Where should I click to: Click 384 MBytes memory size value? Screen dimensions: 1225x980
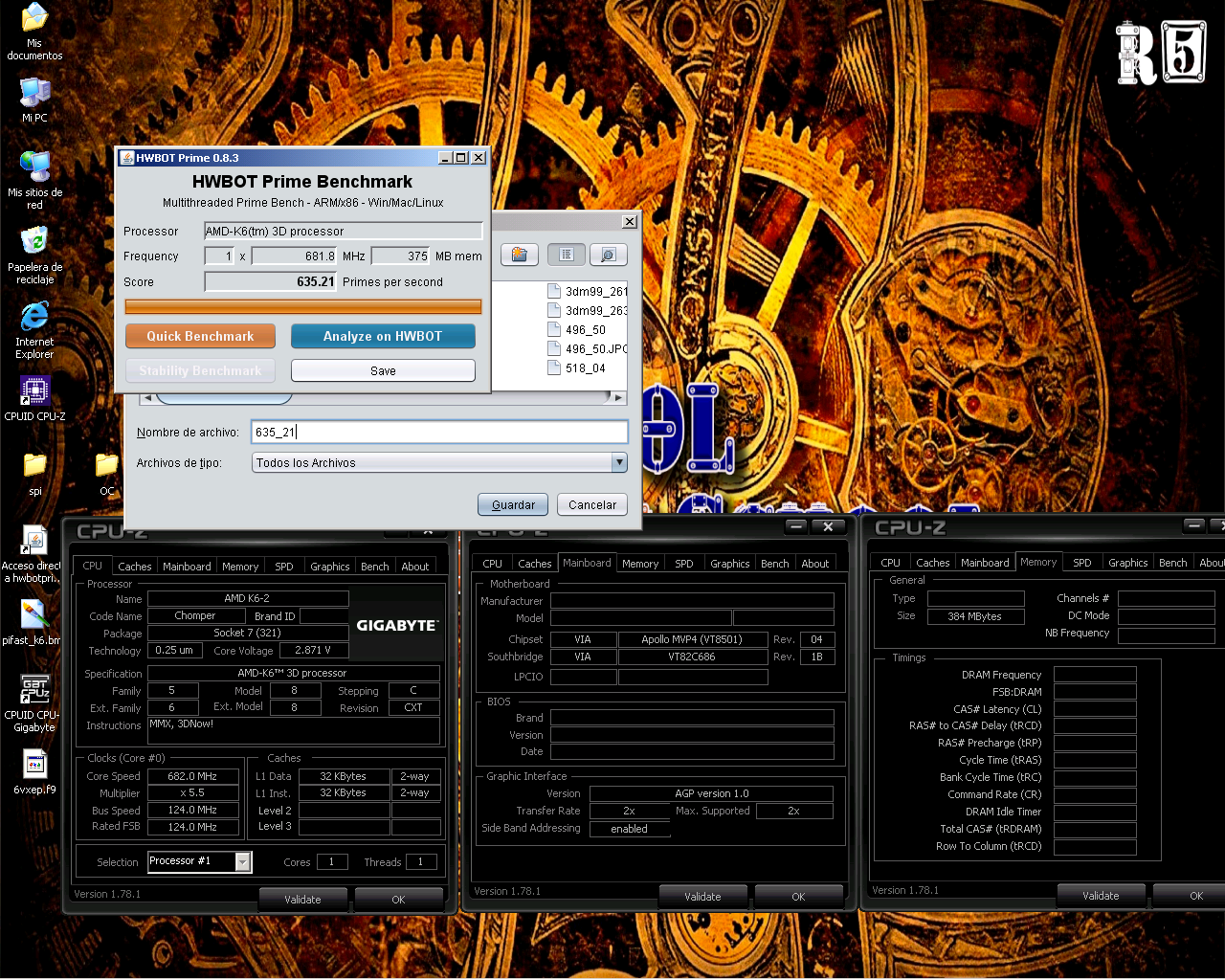coord(975,616)
